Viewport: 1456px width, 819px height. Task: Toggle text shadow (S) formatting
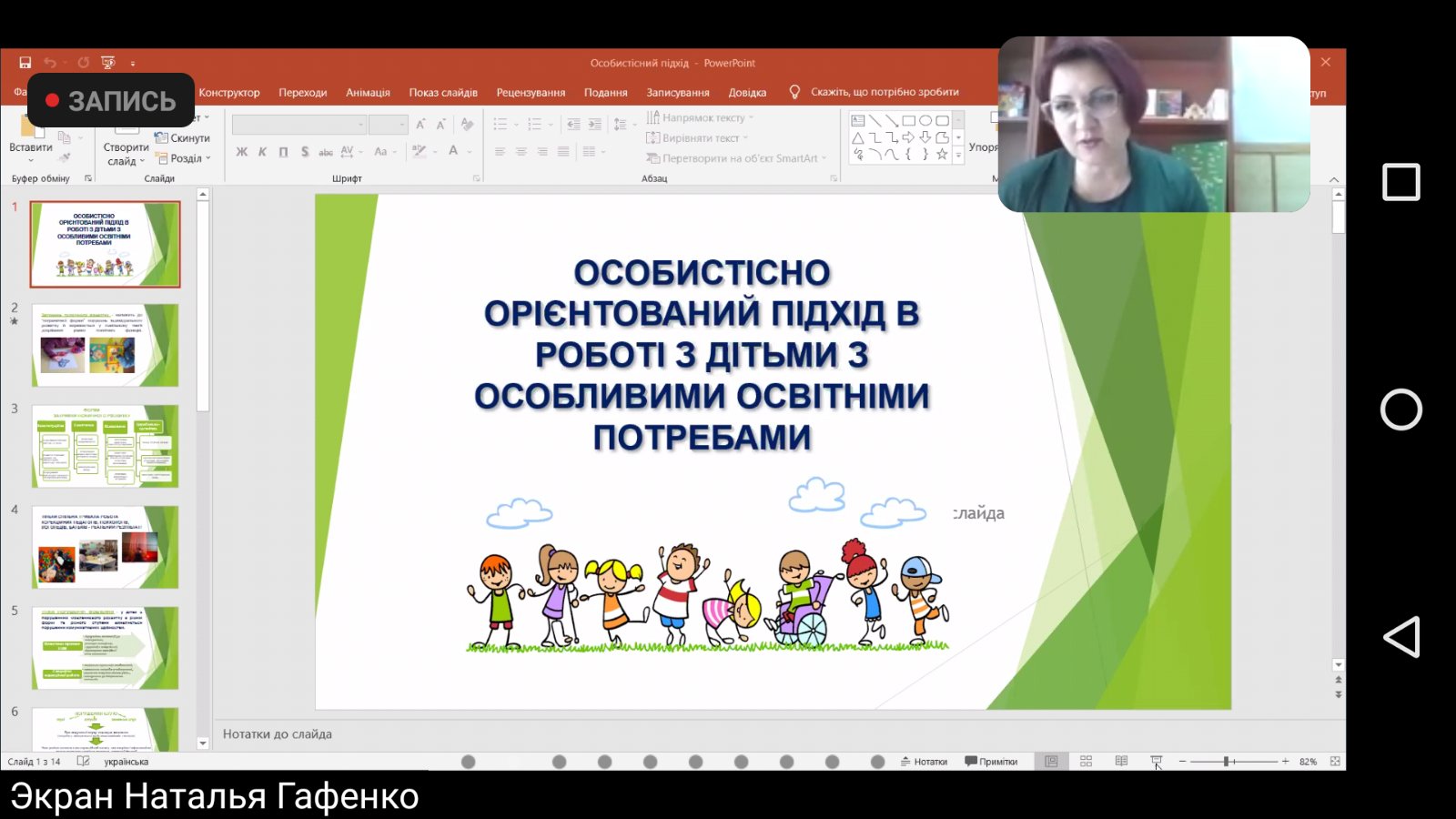point(305,152)
